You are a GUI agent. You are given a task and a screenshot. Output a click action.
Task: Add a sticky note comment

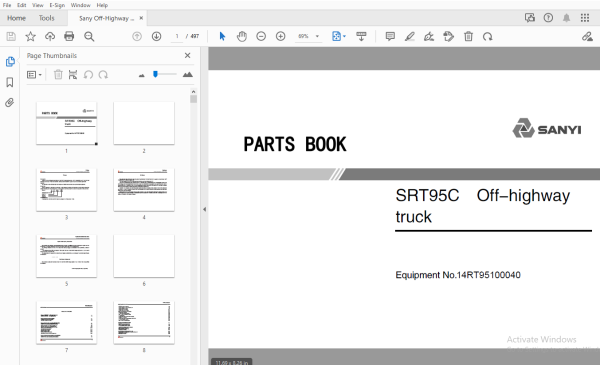[390, 36]
